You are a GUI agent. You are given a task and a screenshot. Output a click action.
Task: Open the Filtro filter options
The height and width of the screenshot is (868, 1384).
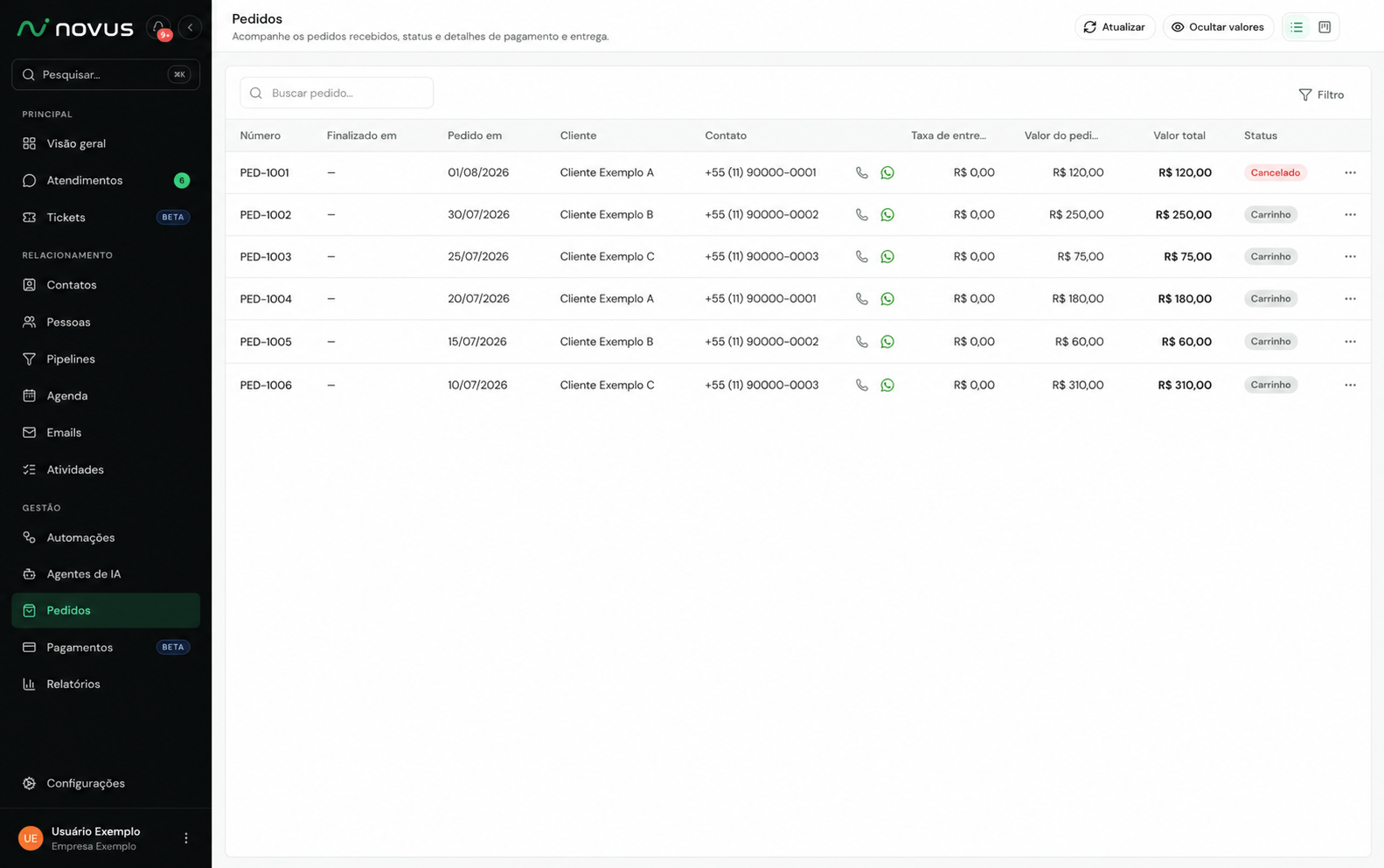(x=1321, y=94)
